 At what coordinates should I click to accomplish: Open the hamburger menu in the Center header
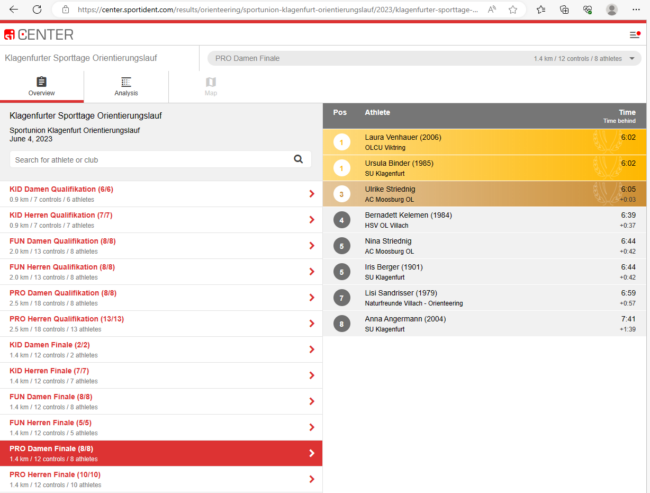point(634,34)
